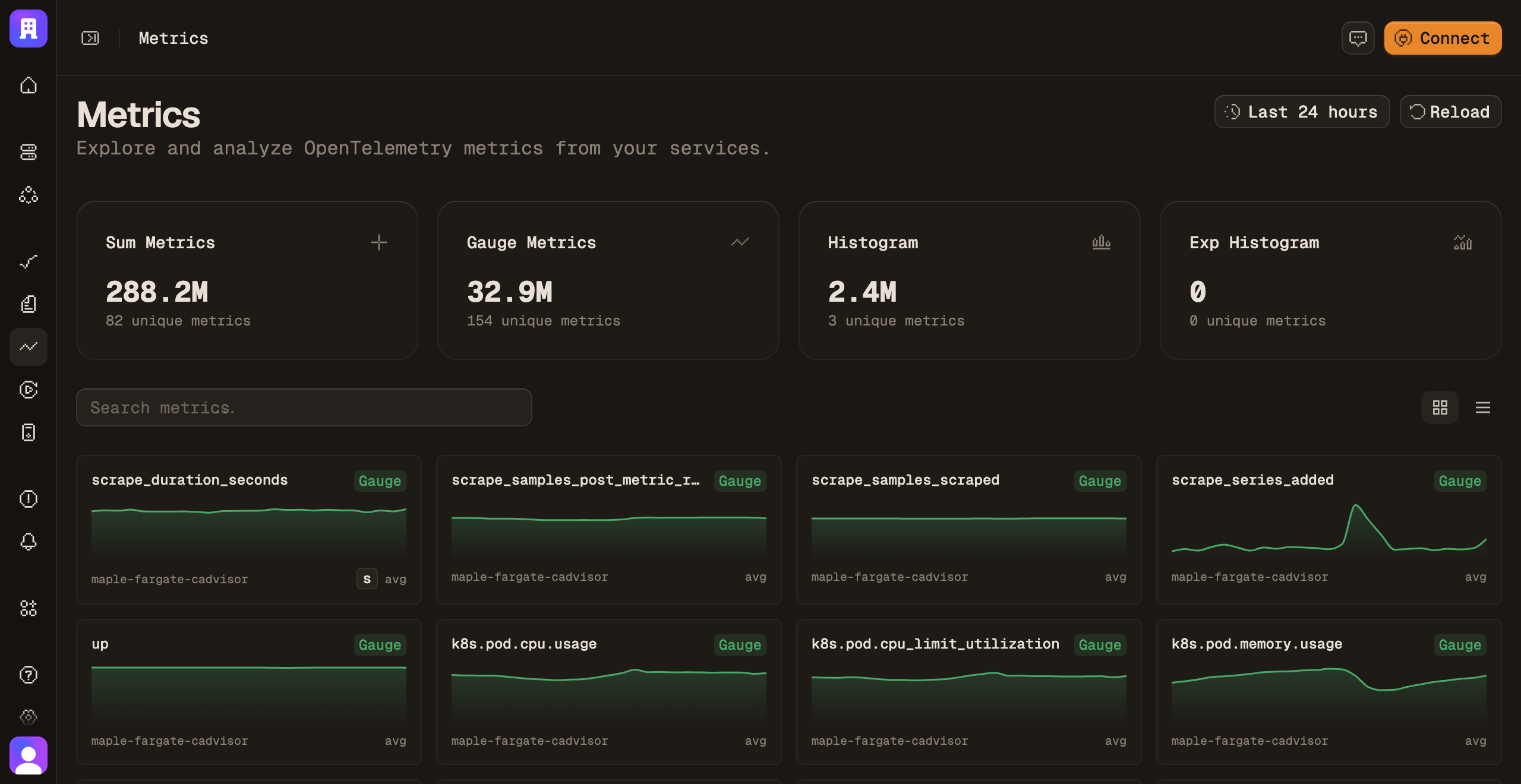Click Gauge tag on k8s.pod.cpu.usage card

point(740,645)
